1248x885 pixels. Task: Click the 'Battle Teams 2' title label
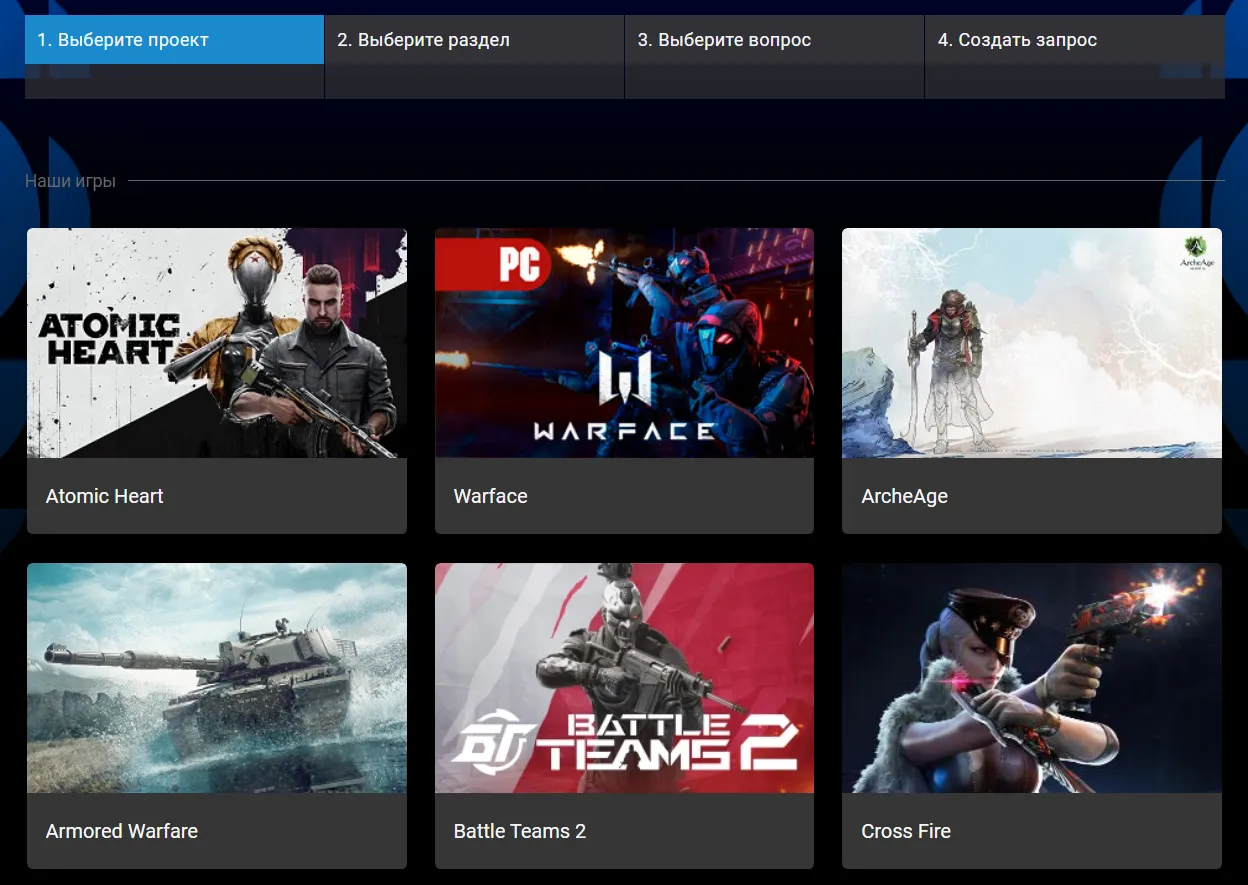(520, 831)
